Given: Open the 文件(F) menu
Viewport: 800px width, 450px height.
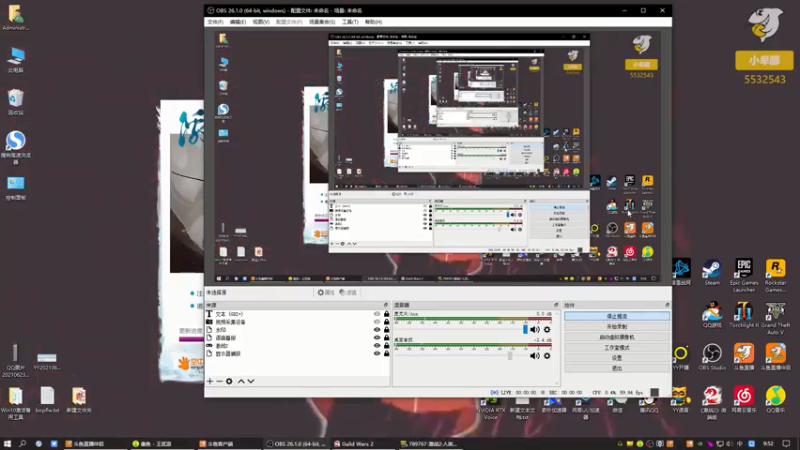Looking at the screenshot, I should [x=215, y=22].
